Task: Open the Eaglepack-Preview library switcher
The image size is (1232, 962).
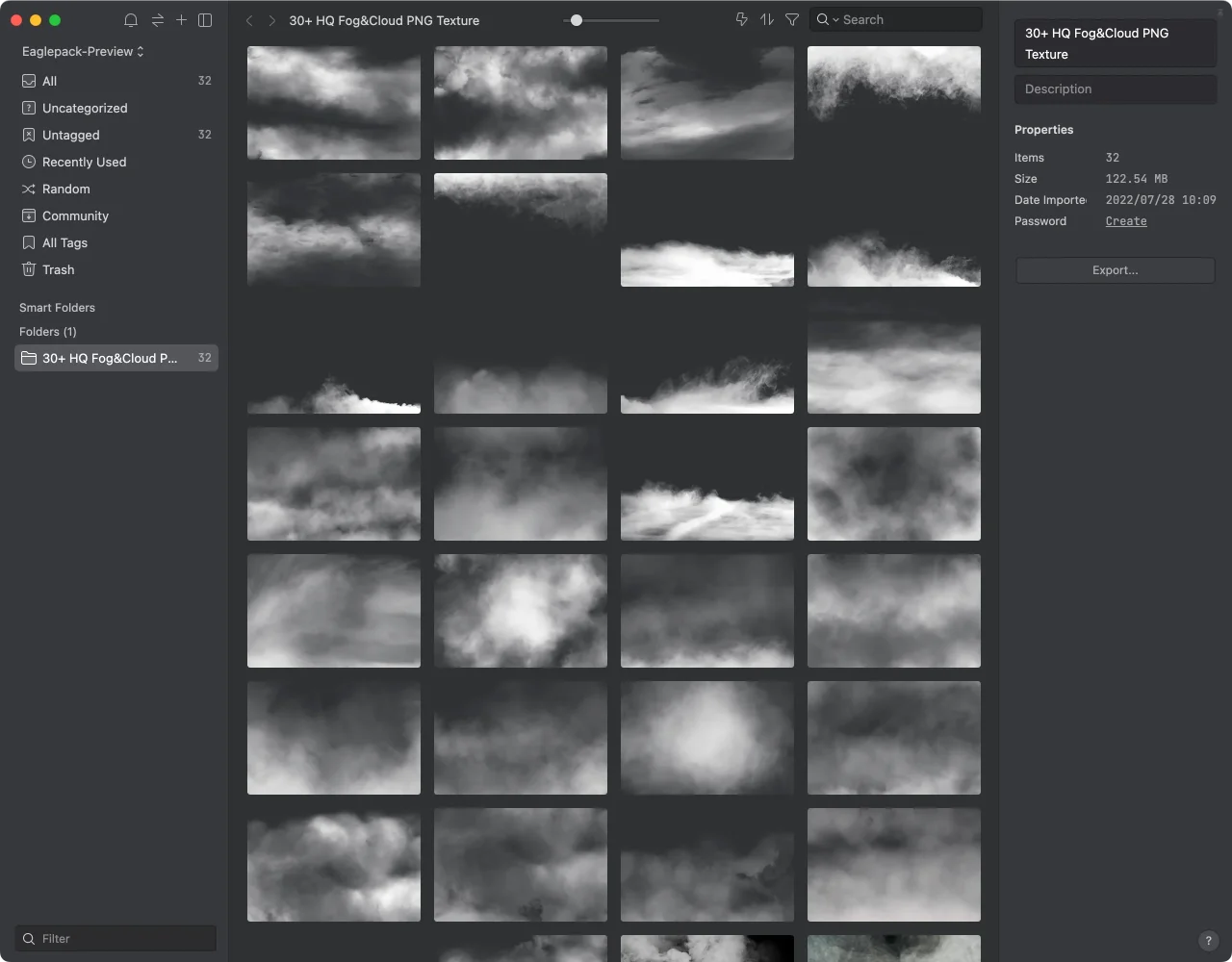Action: click(83, 52)
